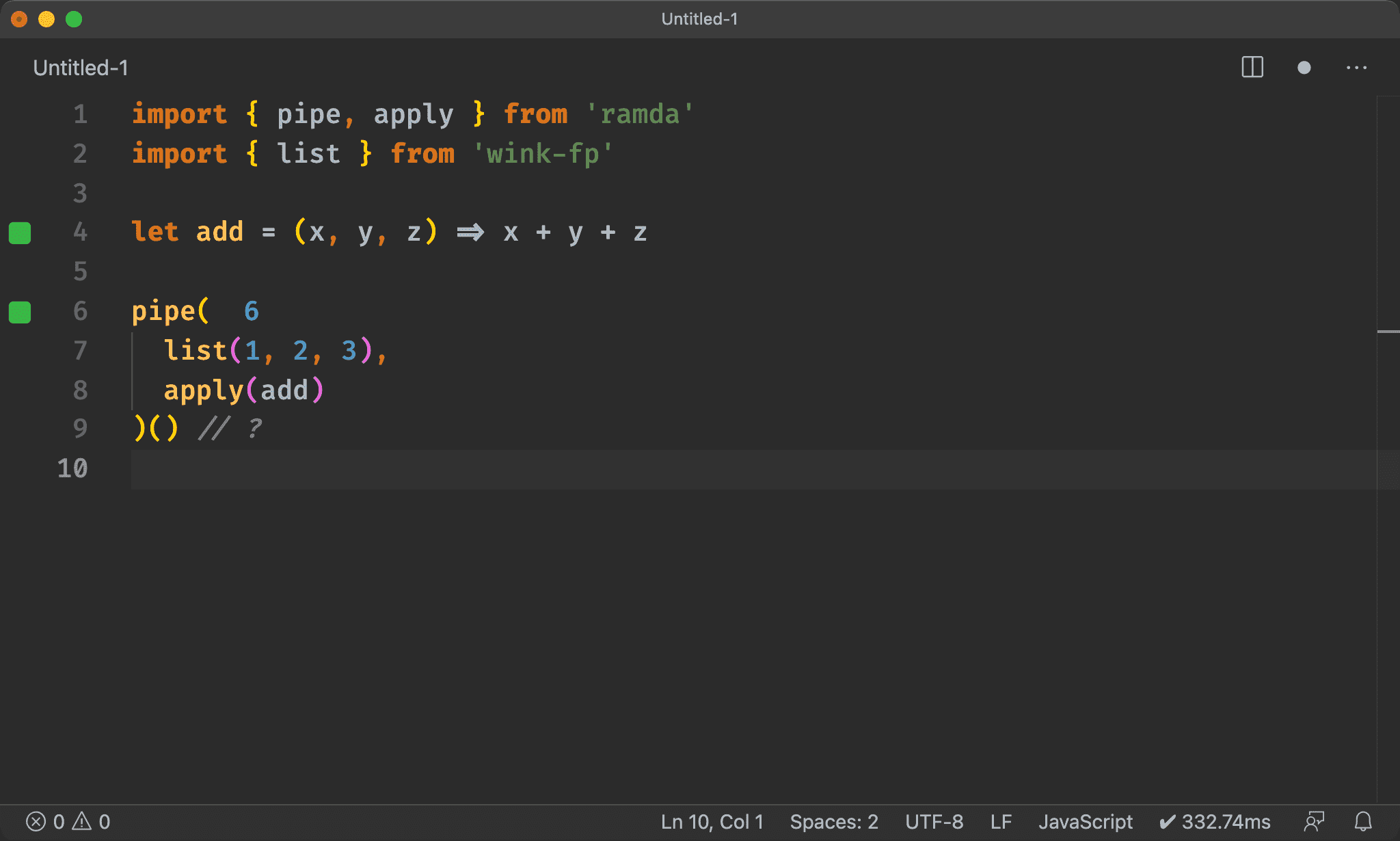Open the More Actions ellipsis menu
Viewport: 1400px width, 841px height.
[x=1356, y=68]
